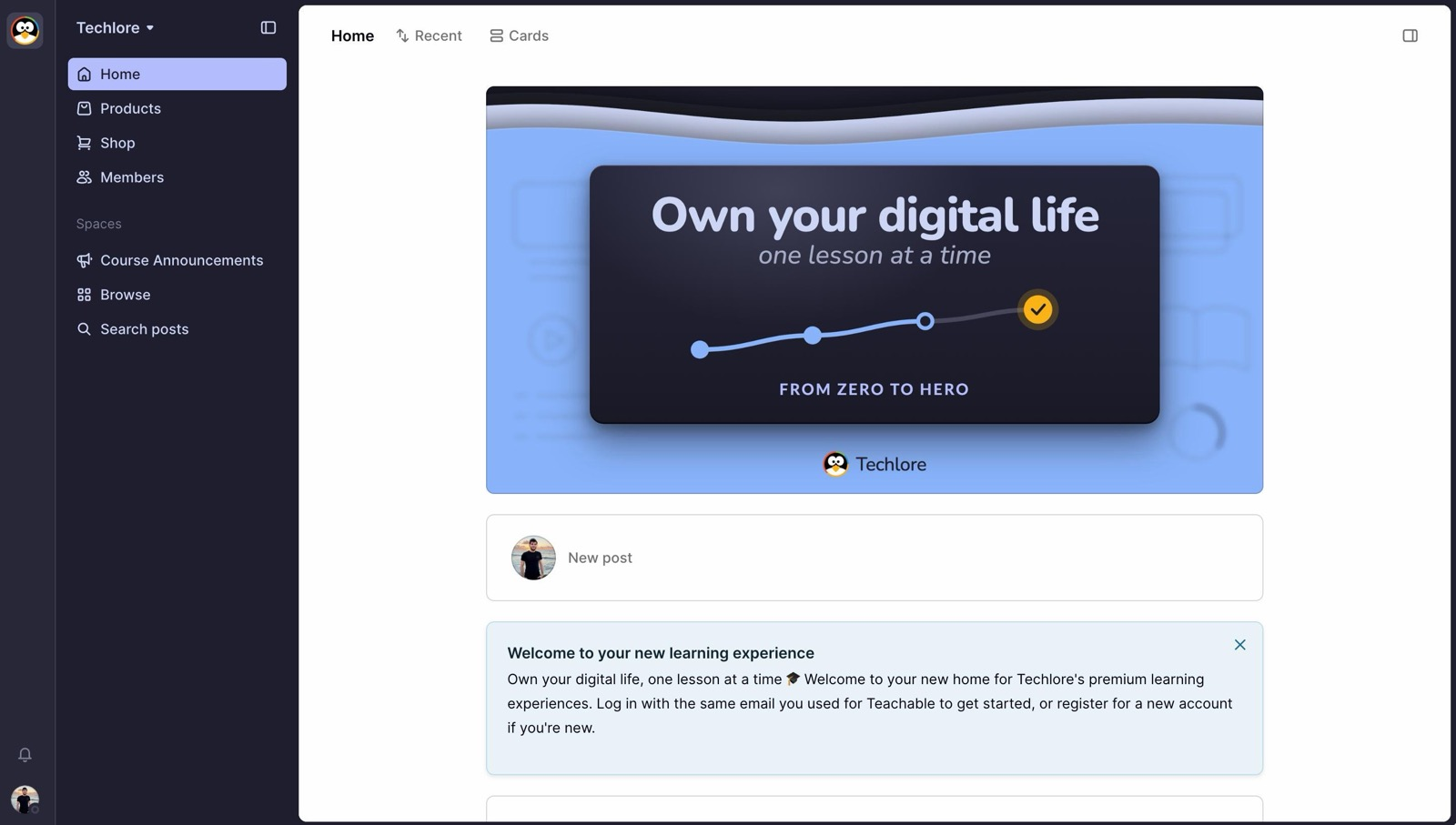
Task: Switch to the Cards tab
Action: pos(519,36)
